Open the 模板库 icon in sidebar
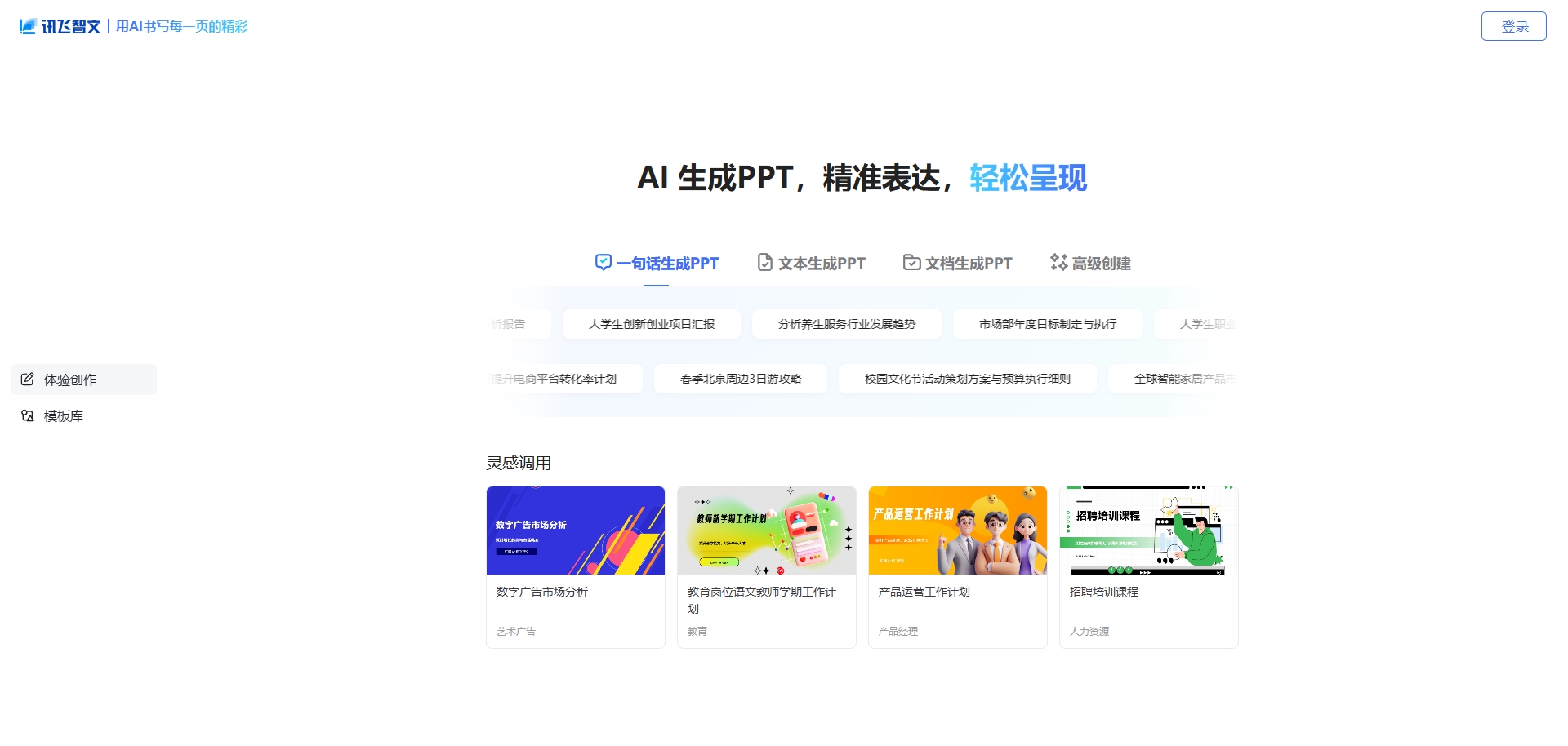 pos(27,415)
